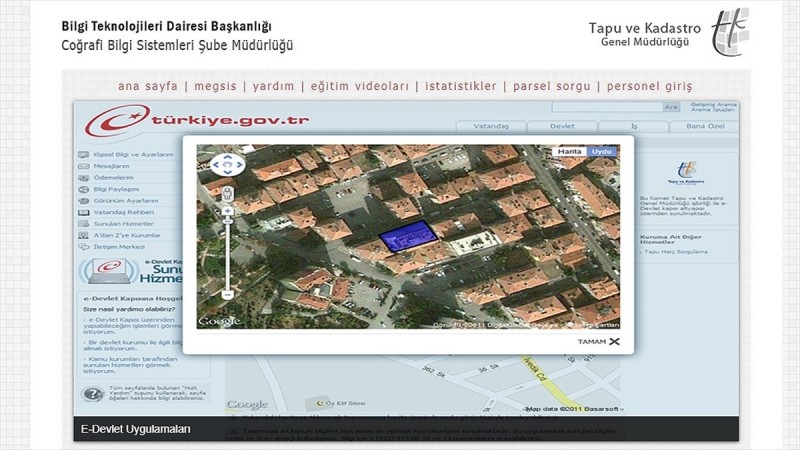Click the Vatandaş Rehberi book icon
The width and height of the screenshot is (800, 450).
pos(83,213)
